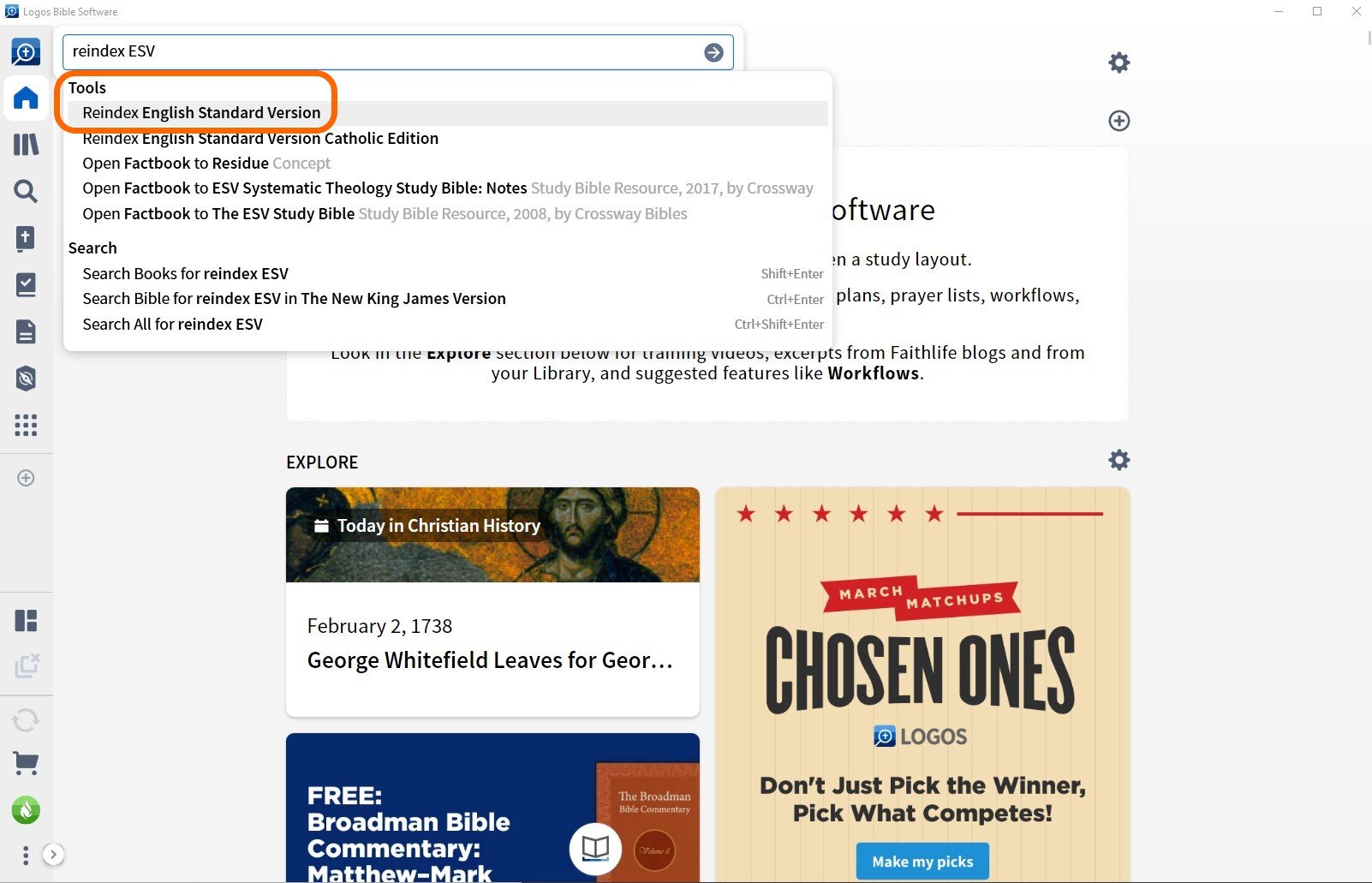Screen dimensions: 1372x883
Task: Click the Make my picks button
Action: point(922,862)
